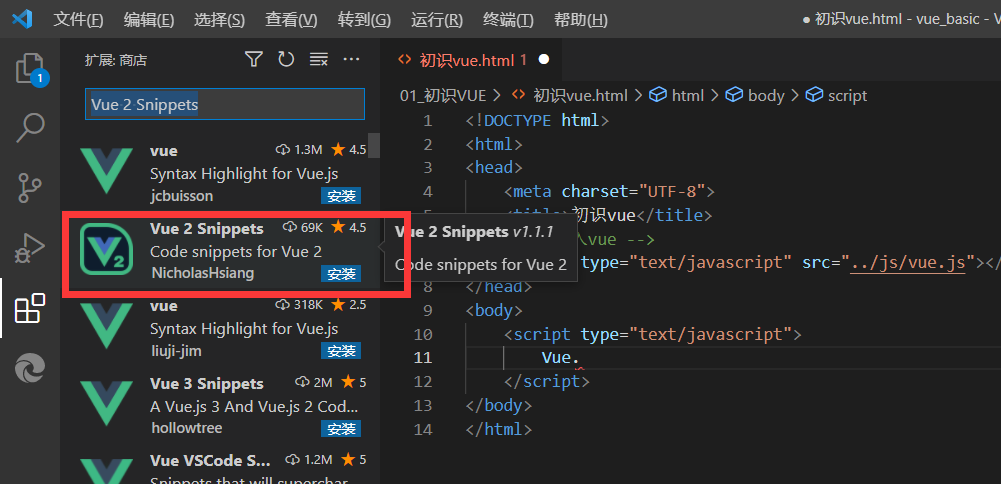
Task: Click the Vue 2 Snippets extension logo
Action: pos(106,248)
